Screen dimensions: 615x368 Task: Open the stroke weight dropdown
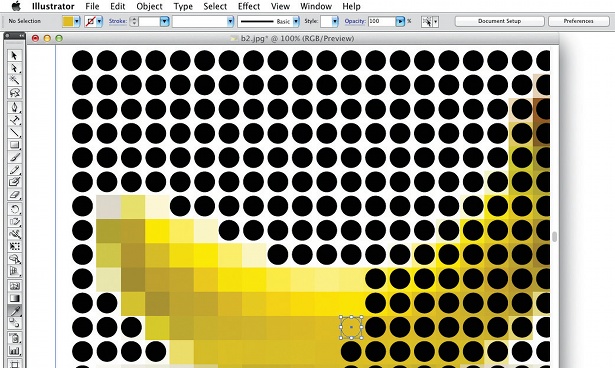(165, 21)
